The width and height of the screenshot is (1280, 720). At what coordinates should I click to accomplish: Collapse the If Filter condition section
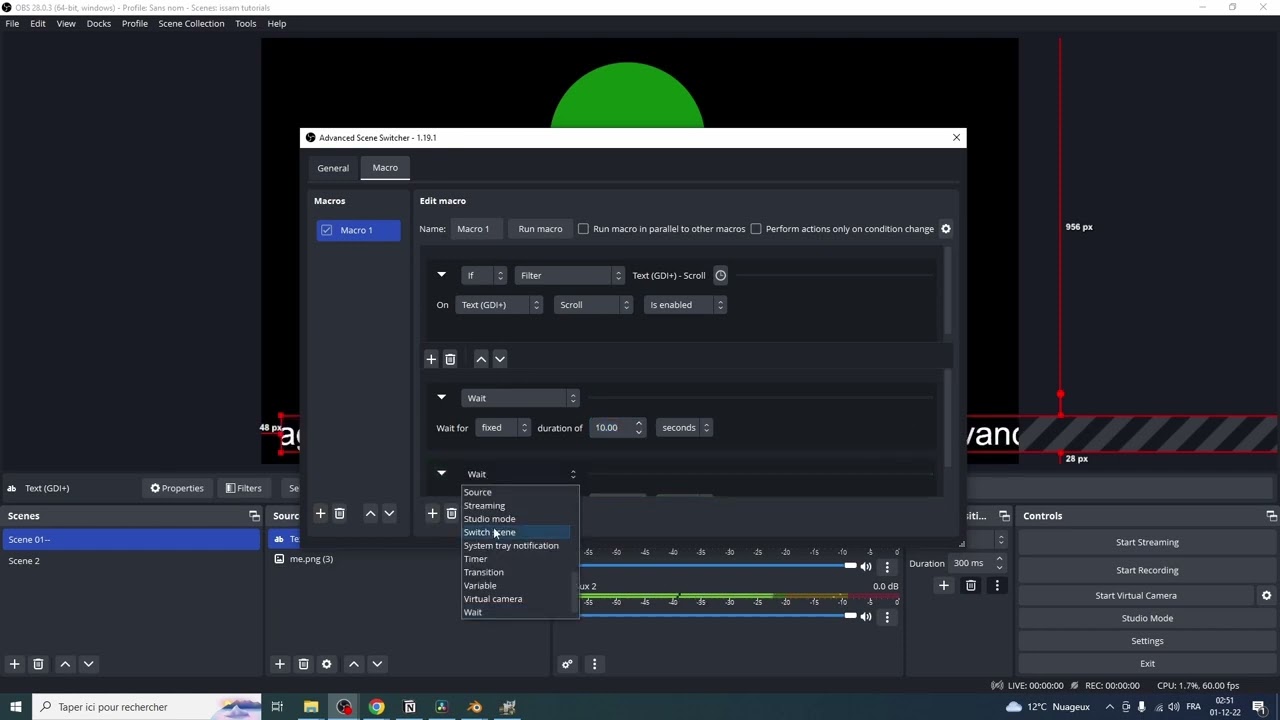(441, 274)
